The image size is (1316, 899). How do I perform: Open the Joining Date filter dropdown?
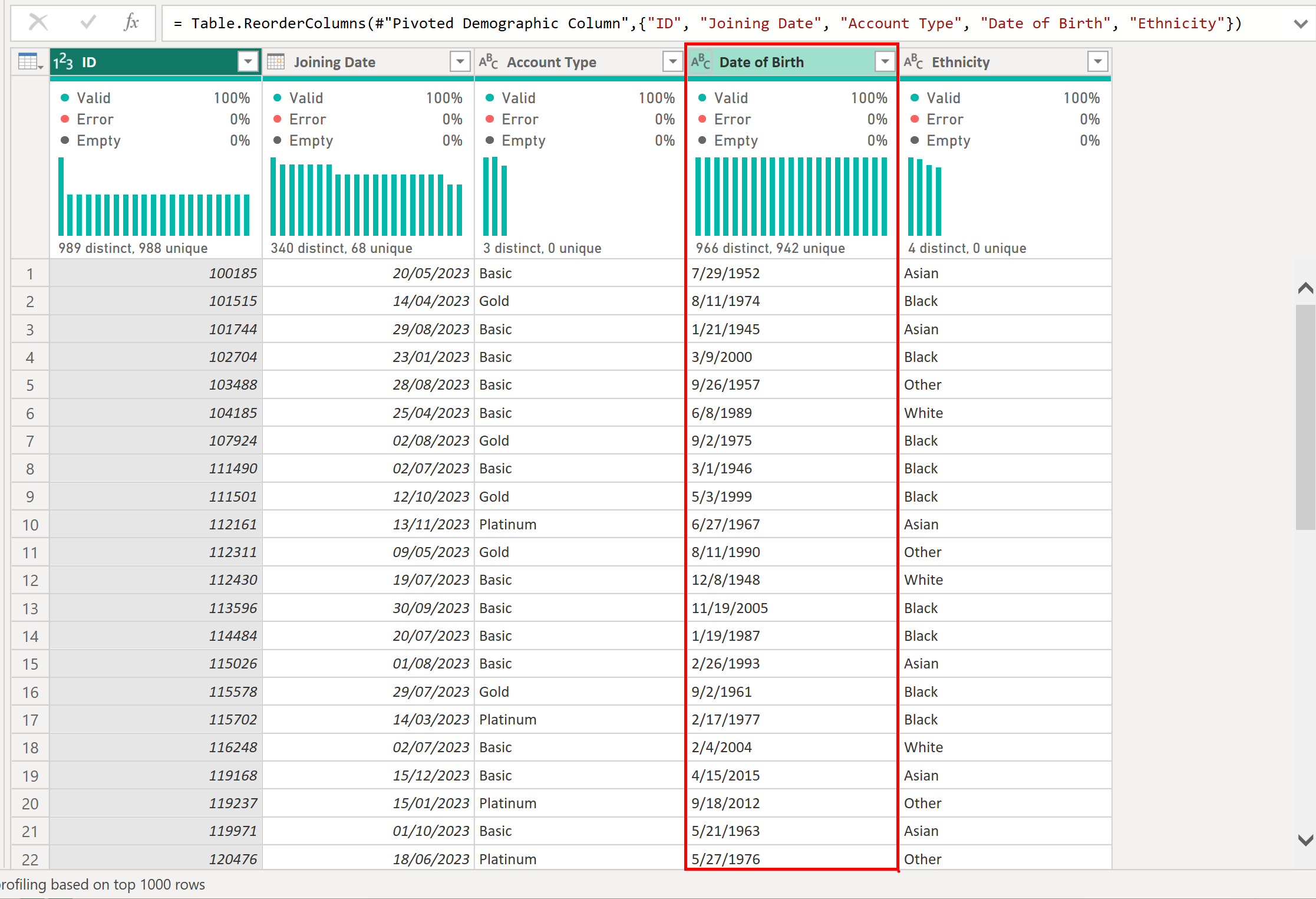(x=460, y=61)
